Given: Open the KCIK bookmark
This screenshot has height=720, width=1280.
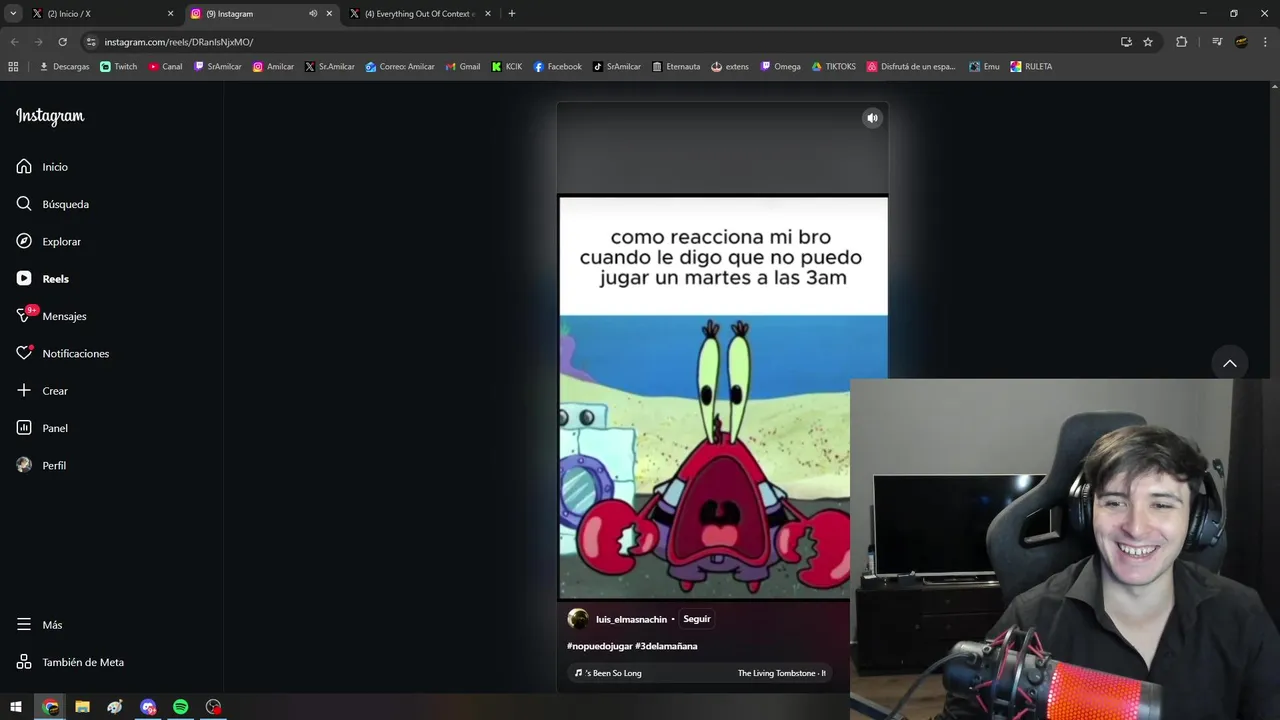Looking at the screenshot, I should [507, 67].
